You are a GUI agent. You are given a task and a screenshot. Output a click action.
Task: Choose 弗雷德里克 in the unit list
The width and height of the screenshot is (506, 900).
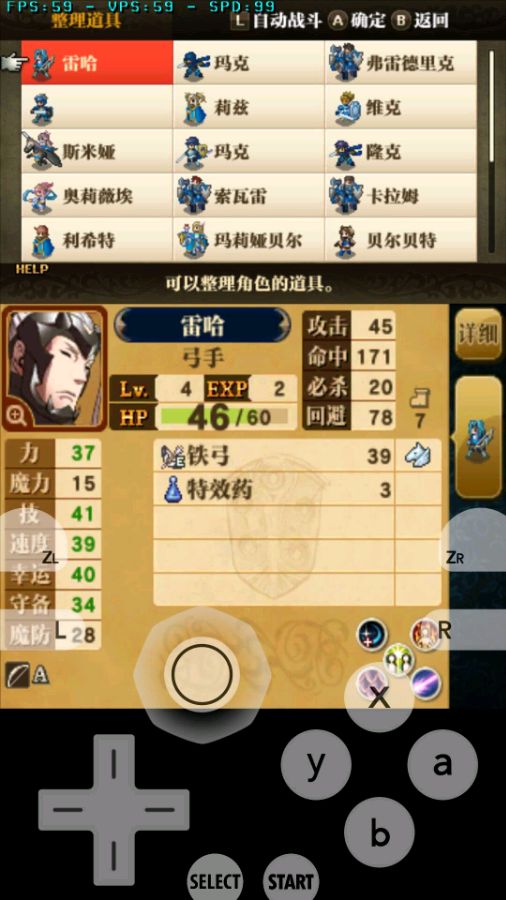coord(400,63)
